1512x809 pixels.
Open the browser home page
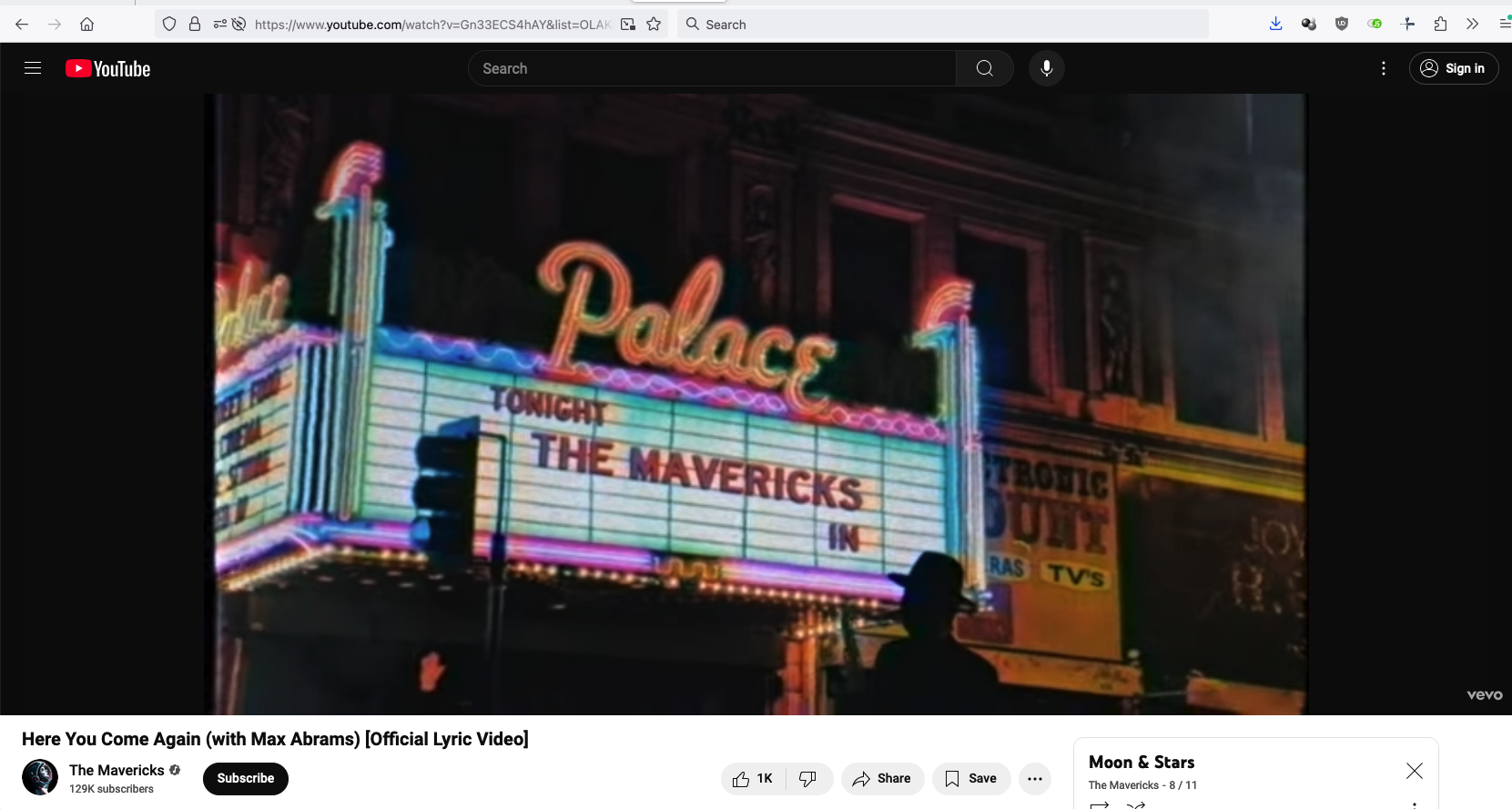pos(87,25)
